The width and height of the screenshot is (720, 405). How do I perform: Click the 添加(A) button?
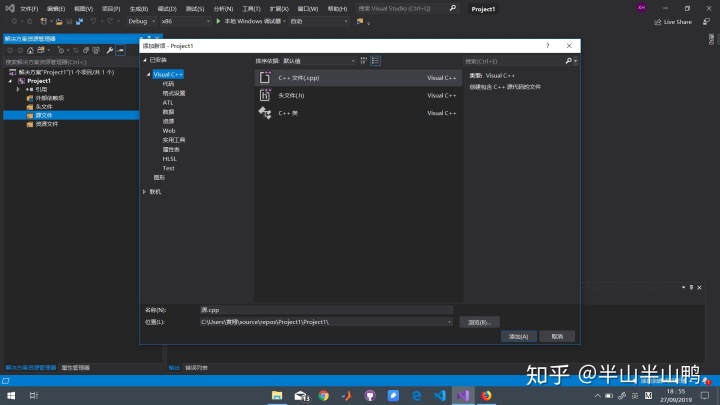pyautogui.click(x=518, y=336)
